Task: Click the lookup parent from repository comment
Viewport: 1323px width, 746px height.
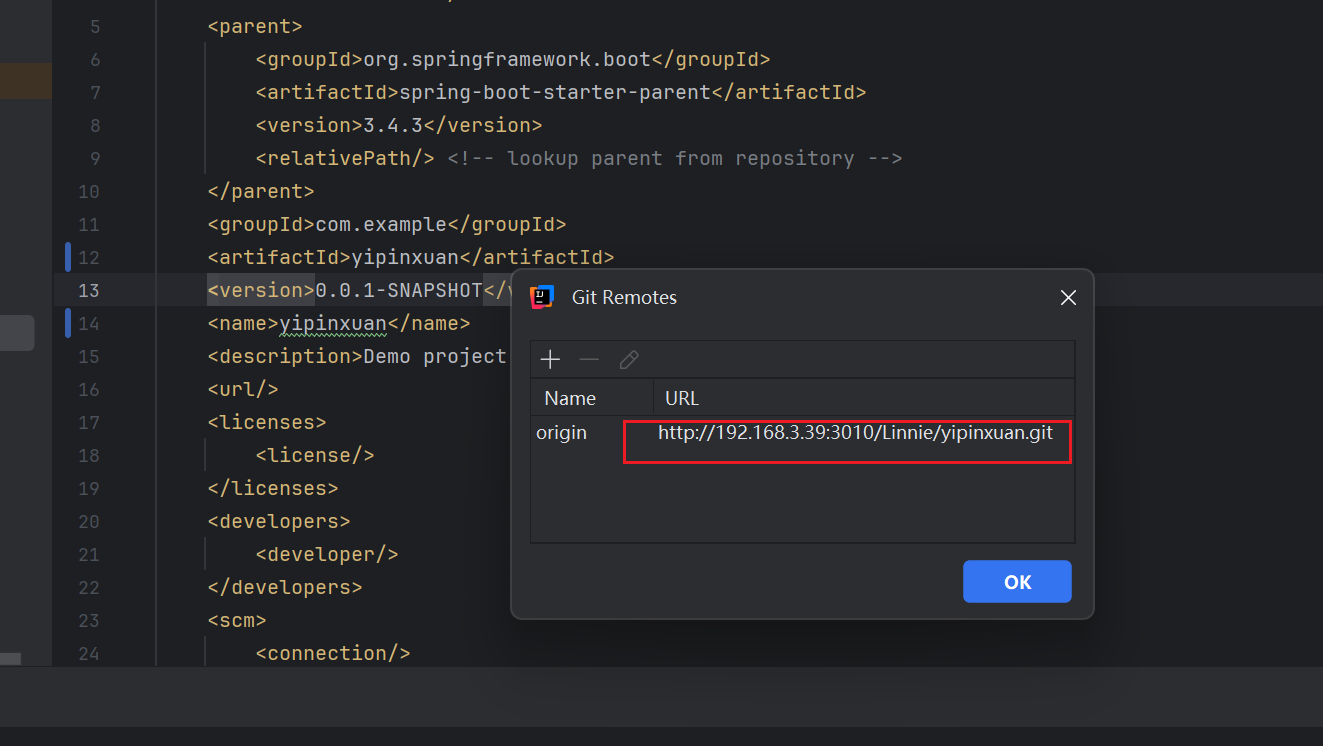Action: click(680, 158)
